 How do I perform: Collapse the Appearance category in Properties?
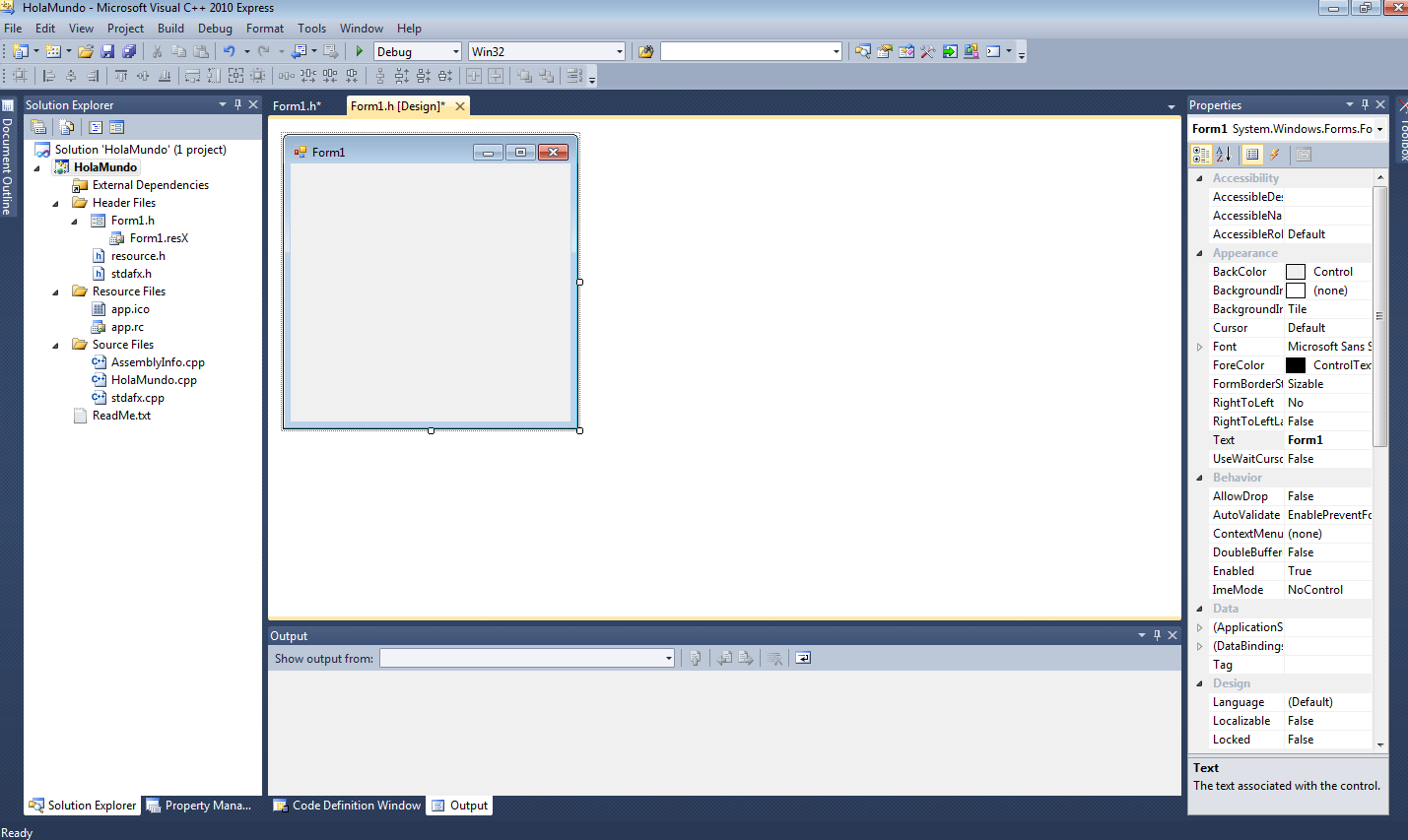click(1199, 253)
